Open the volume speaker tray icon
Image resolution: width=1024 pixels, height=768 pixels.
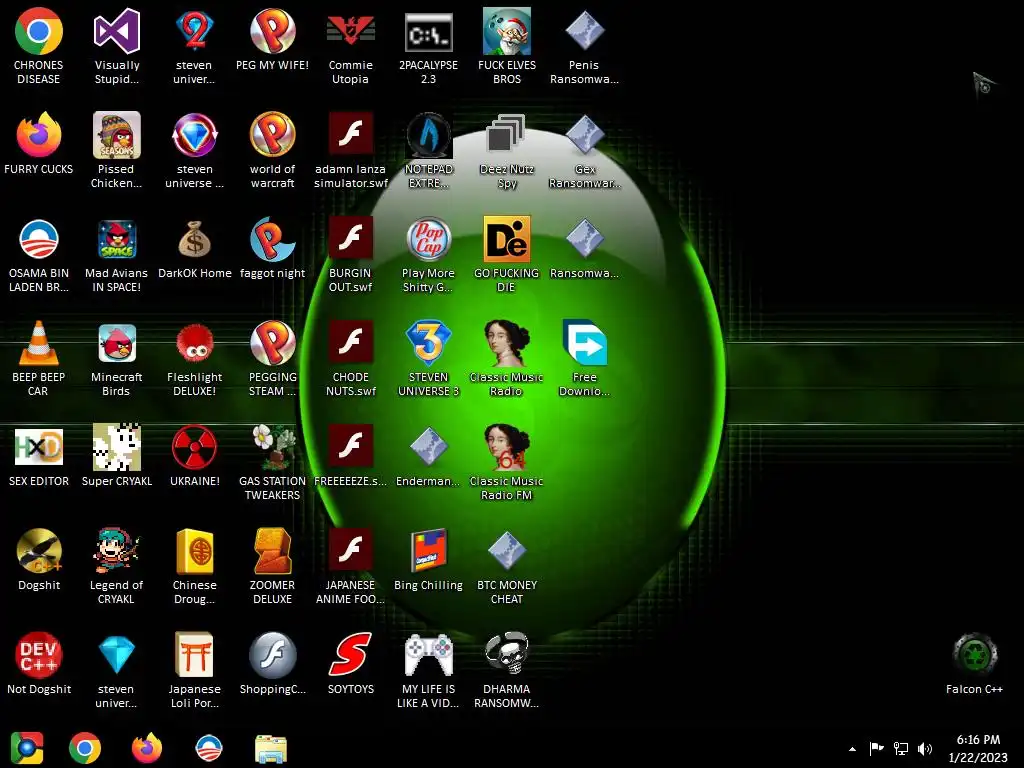(925, 748)
